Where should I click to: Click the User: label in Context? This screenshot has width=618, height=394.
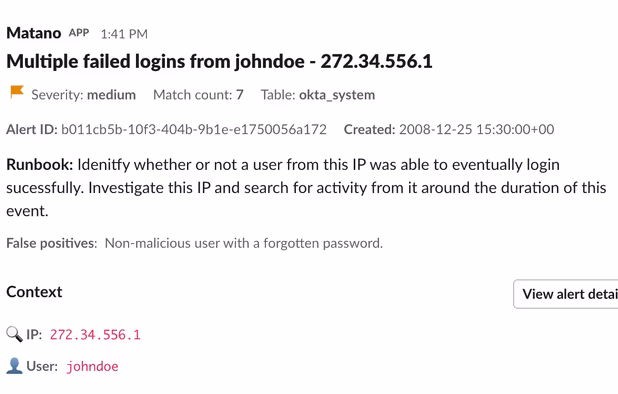42,366
